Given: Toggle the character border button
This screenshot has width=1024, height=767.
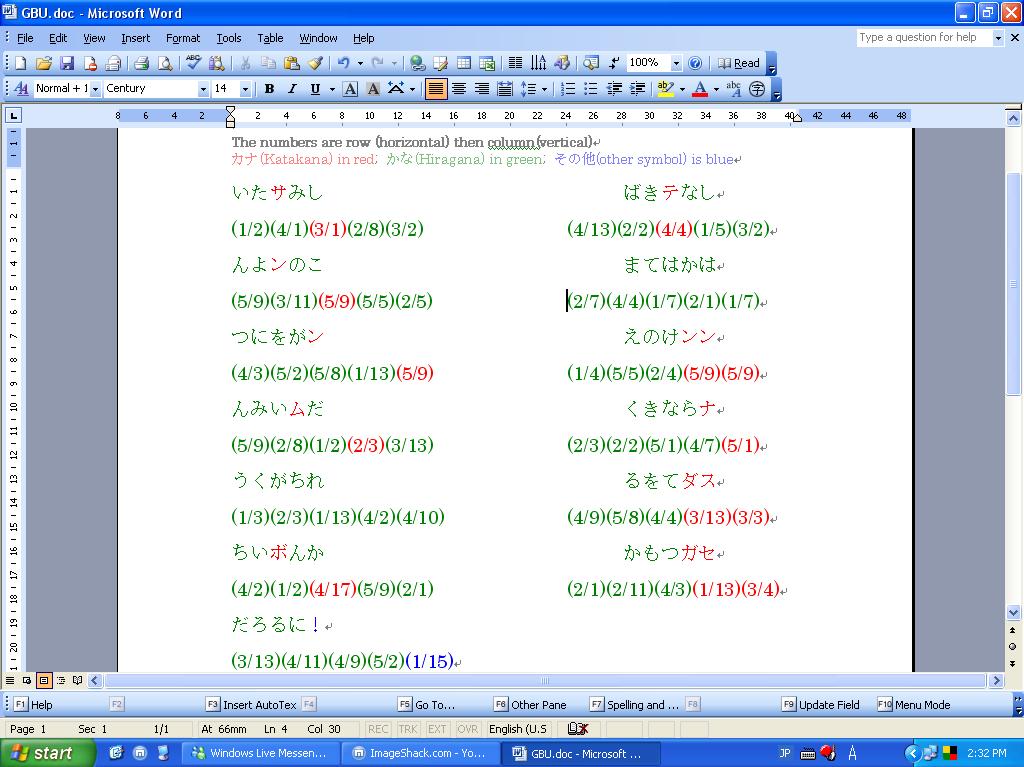Looking at the screenshot, I should tap(350, 89).
